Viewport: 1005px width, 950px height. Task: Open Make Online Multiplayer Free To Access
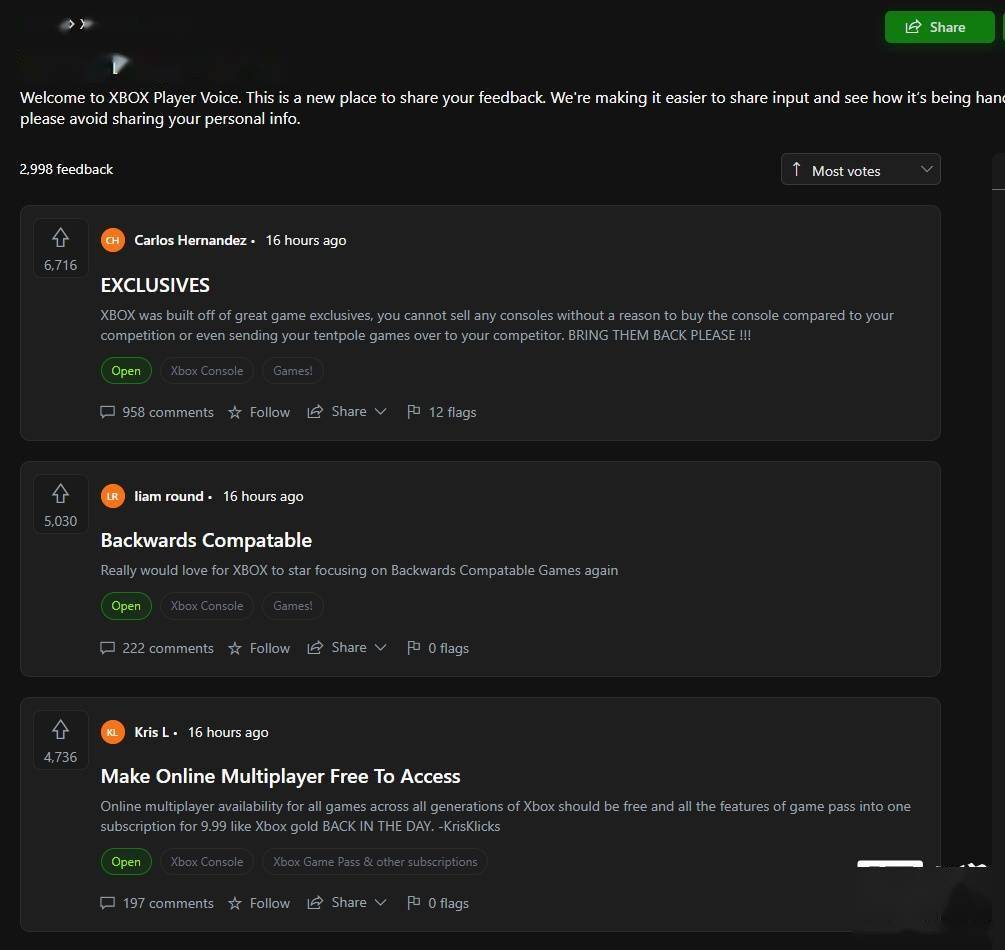click(281, 776)
